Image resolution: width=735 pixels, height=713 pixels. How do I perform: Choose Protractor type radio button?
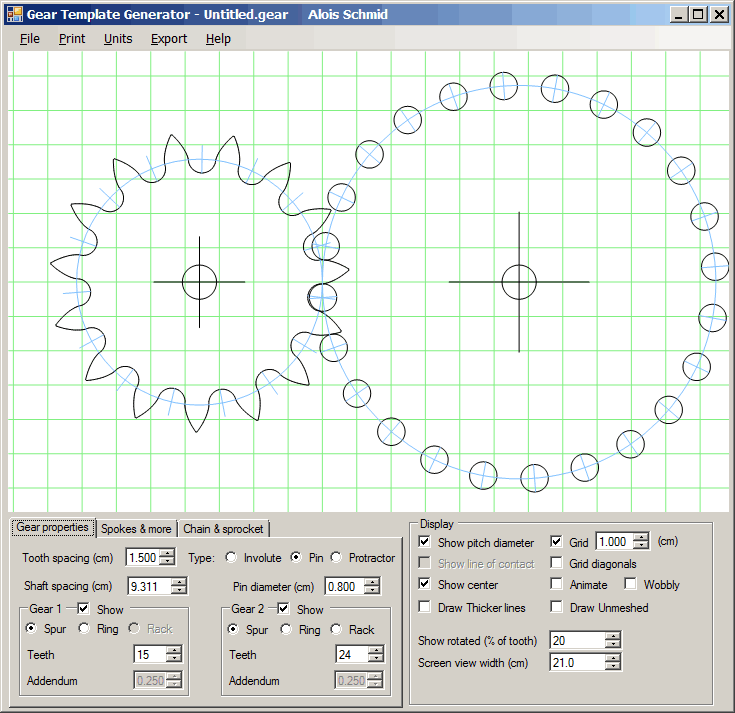pos(337,558)
